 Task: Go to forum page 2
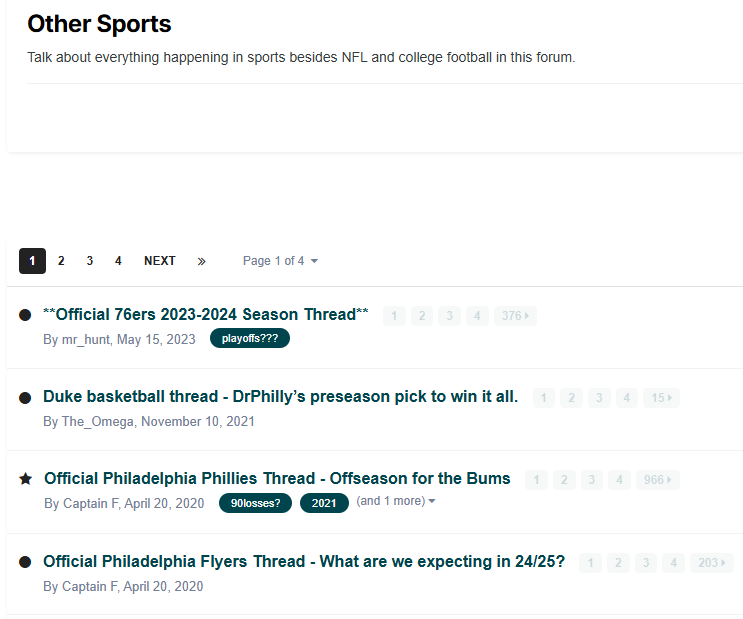coord(61,261)
